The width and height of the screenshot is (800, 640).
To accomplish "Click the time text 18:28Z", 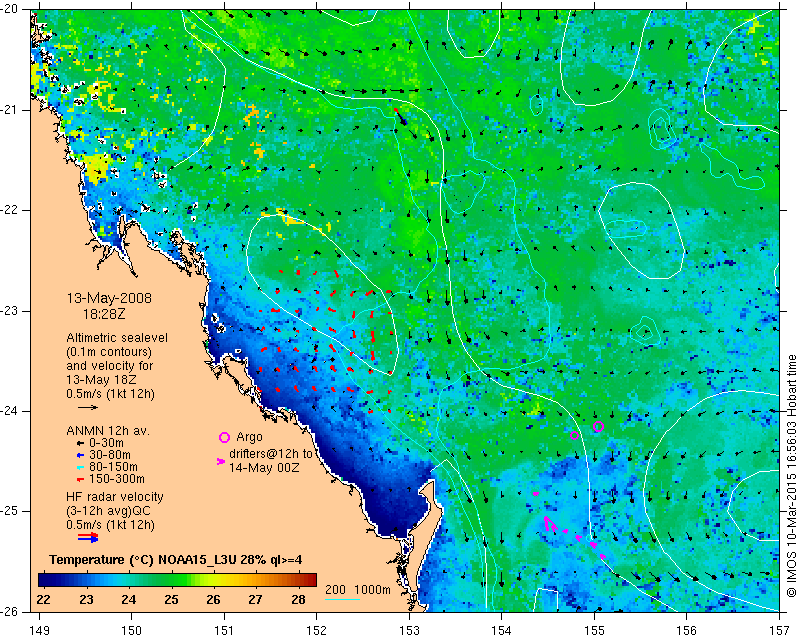I will [104, 314].
